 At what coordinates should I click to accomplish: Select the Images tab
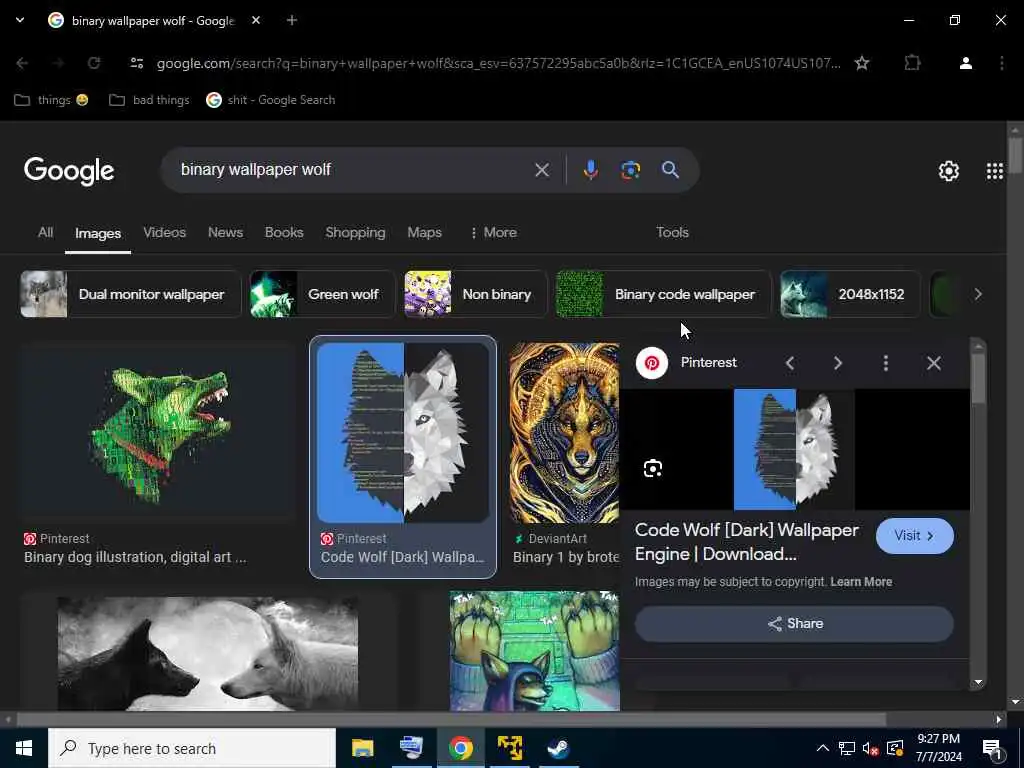pos(98,233)
